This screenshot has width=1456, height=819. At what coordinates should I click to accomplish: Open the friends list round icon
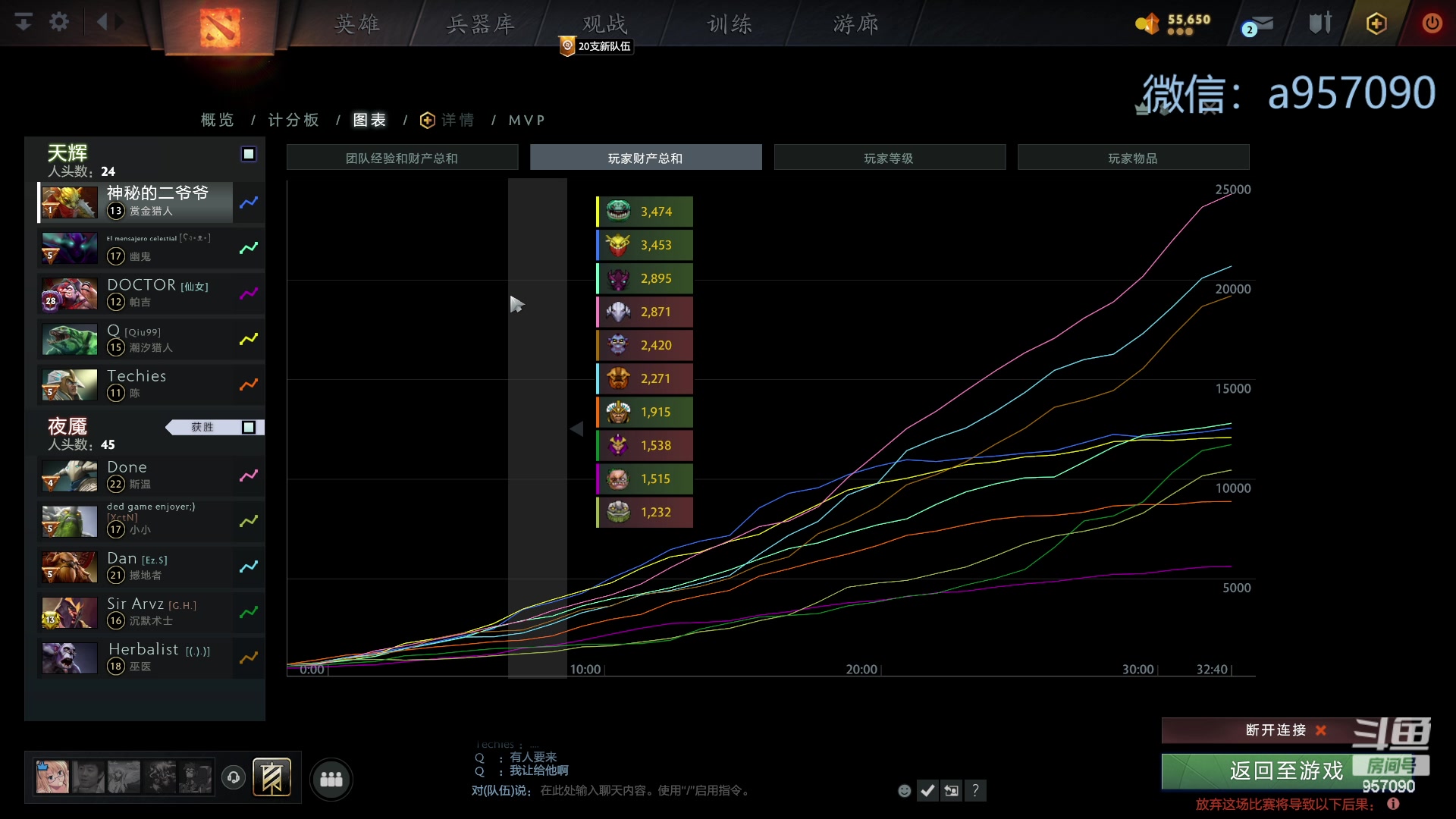click(x=331, y=779)
